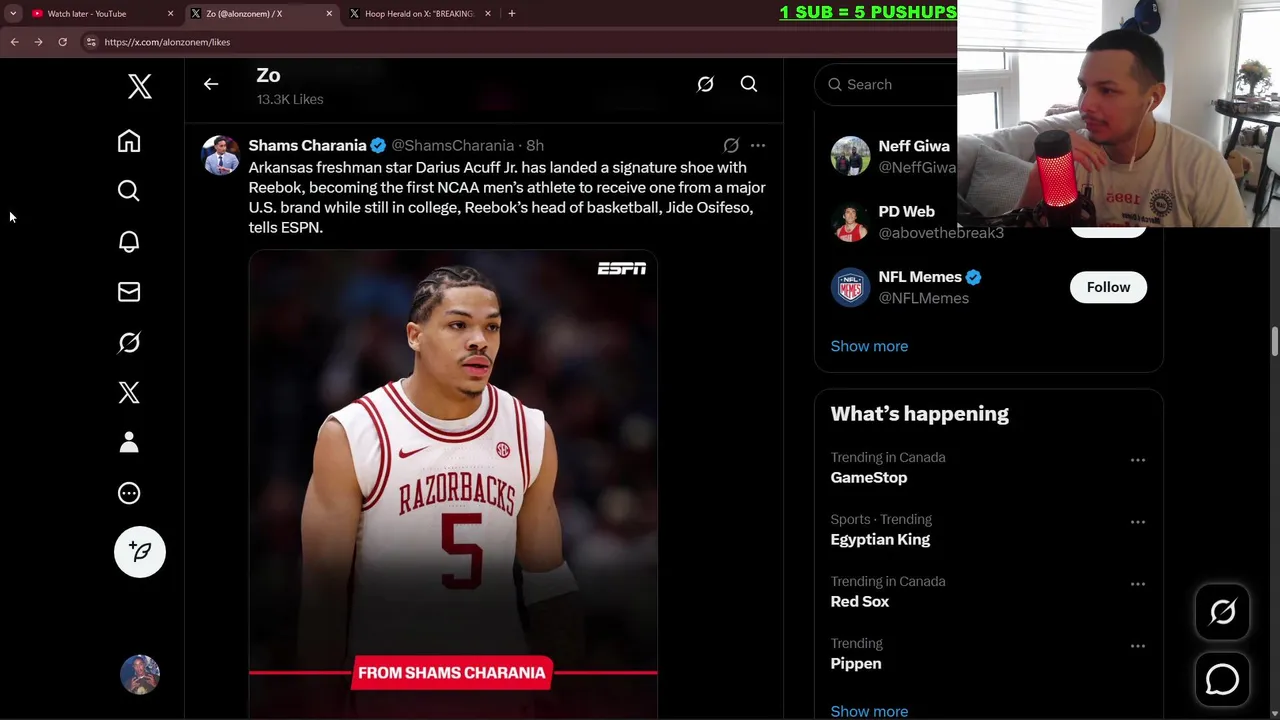Open Notifications bell in the sidebar
1280x720 pixels.
[x=129, y=242]
